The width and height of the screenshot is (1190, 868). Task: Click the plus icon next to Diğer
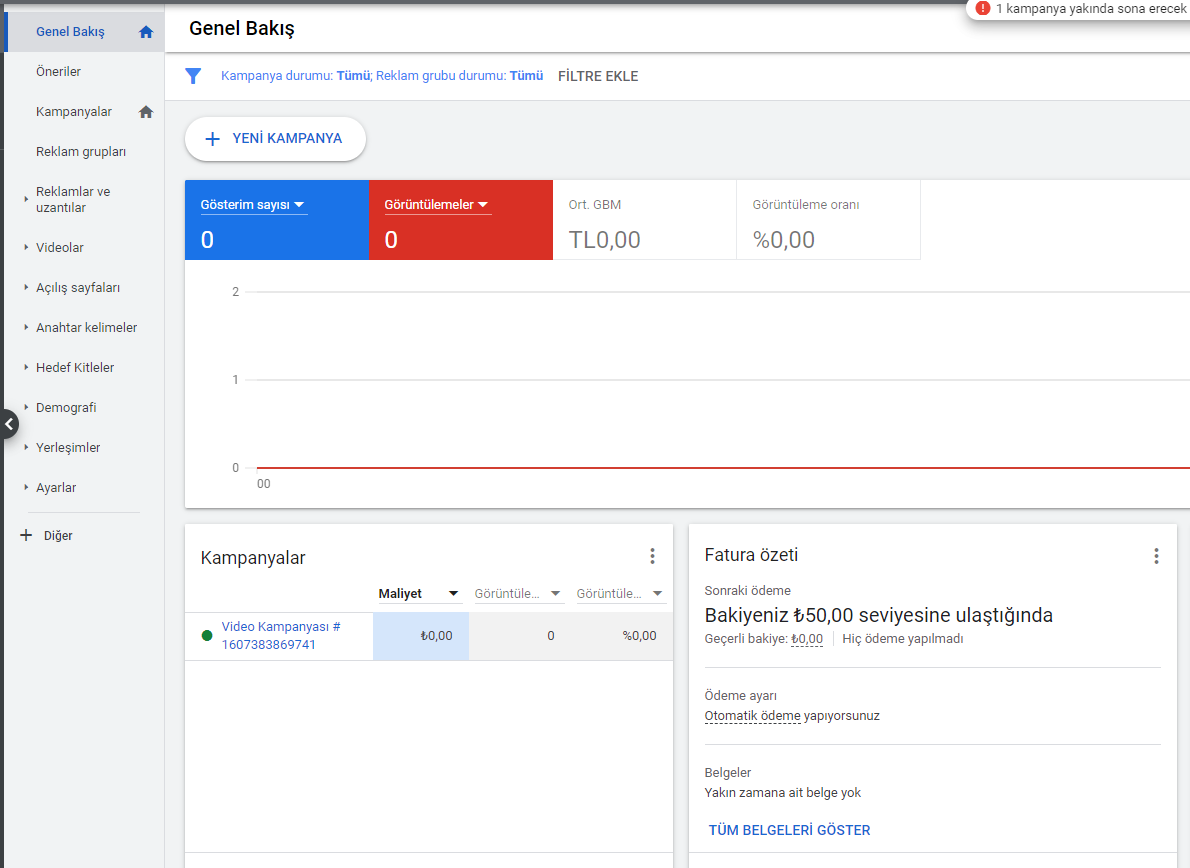(x=26, y=536)
